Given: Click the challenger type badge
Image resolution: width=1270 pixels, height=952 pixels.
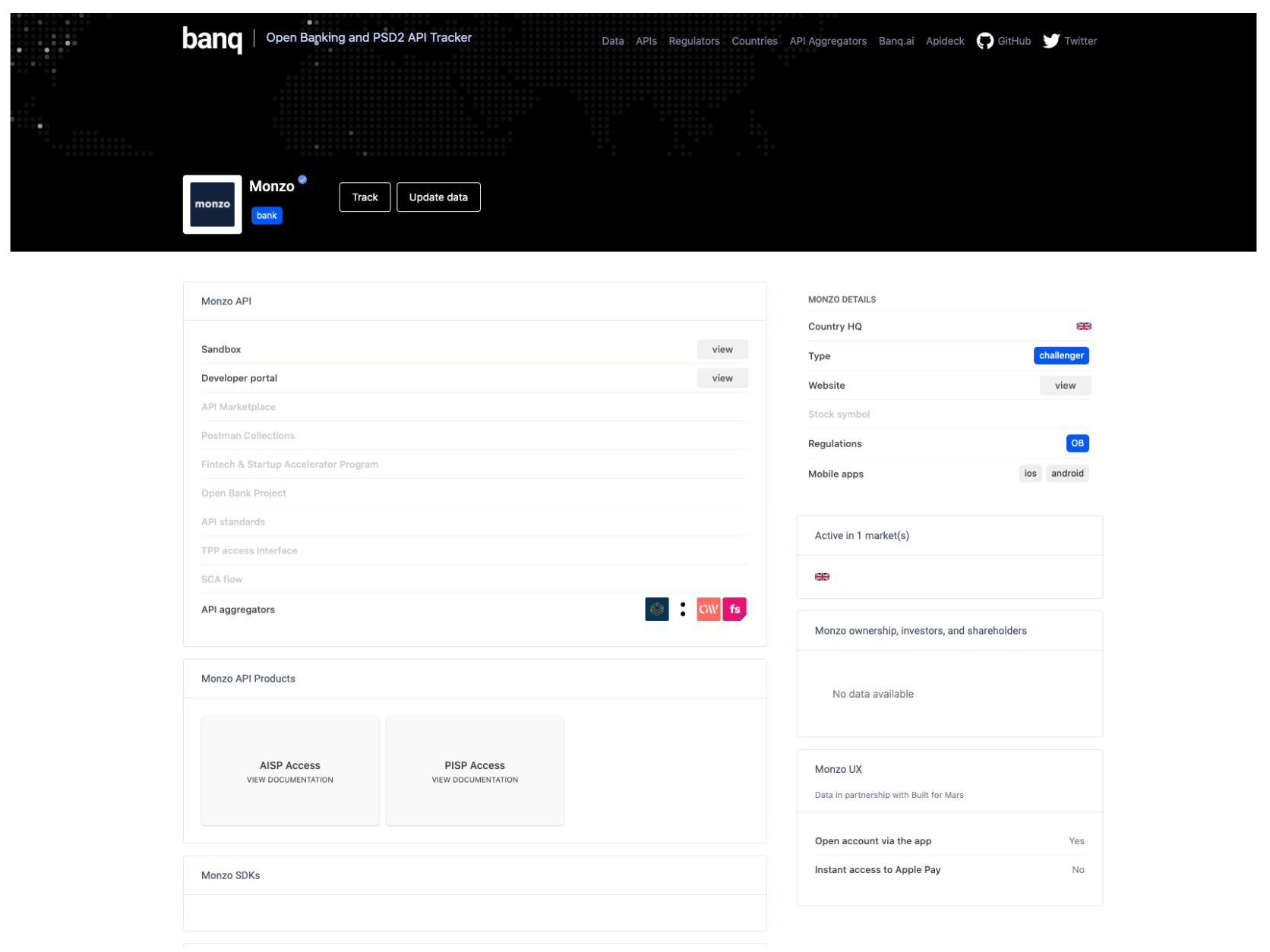Looking at the screenshot, I should (x=1061, y=355).
